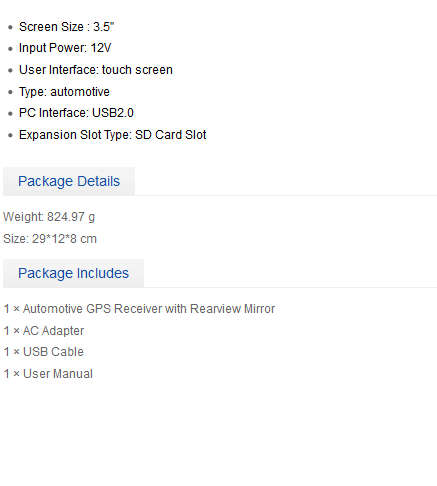
Task: Open the Package Includes tab
Action: point(73,273)
